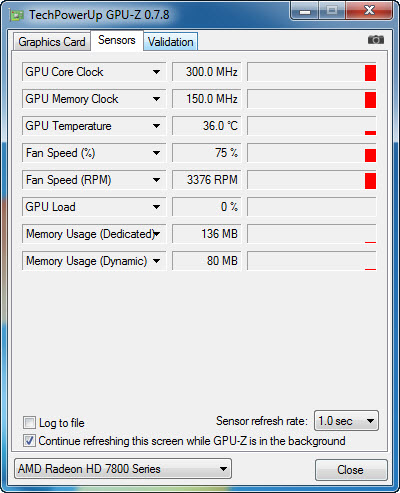
Task: Minimize the GPU-Z window
Action: (305, 12)
